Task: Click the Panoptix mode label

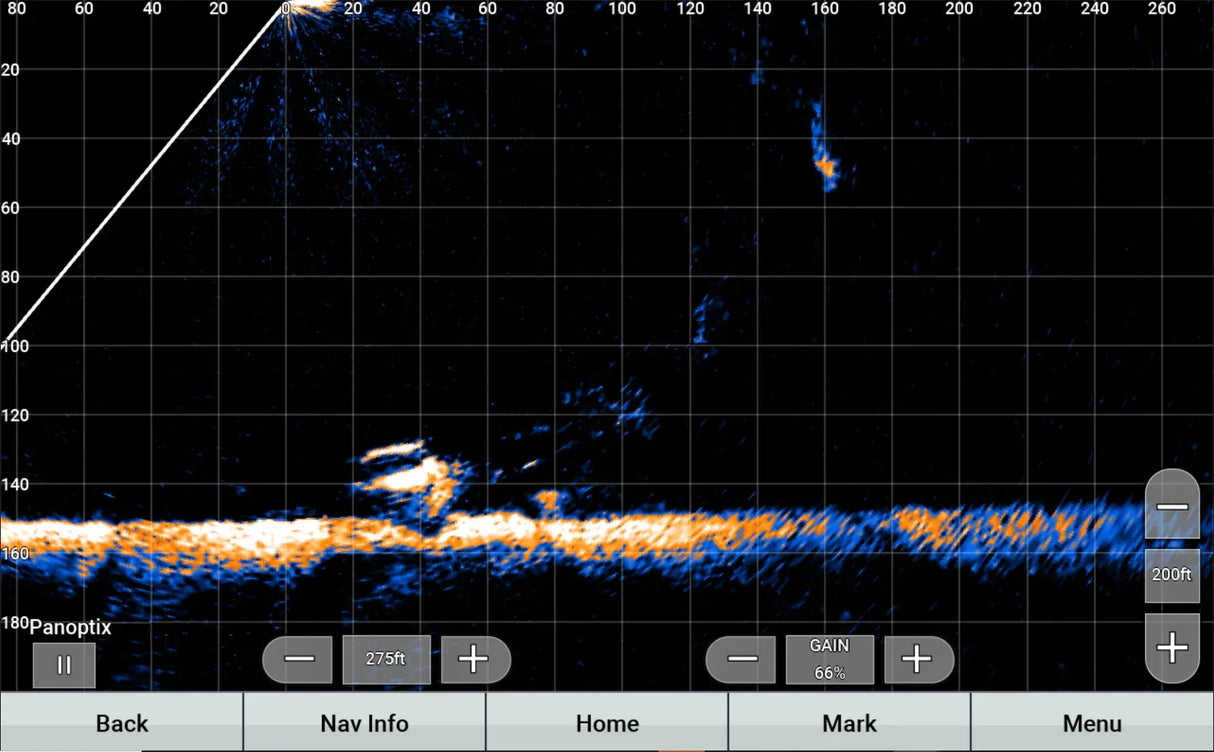Action: 70,627
